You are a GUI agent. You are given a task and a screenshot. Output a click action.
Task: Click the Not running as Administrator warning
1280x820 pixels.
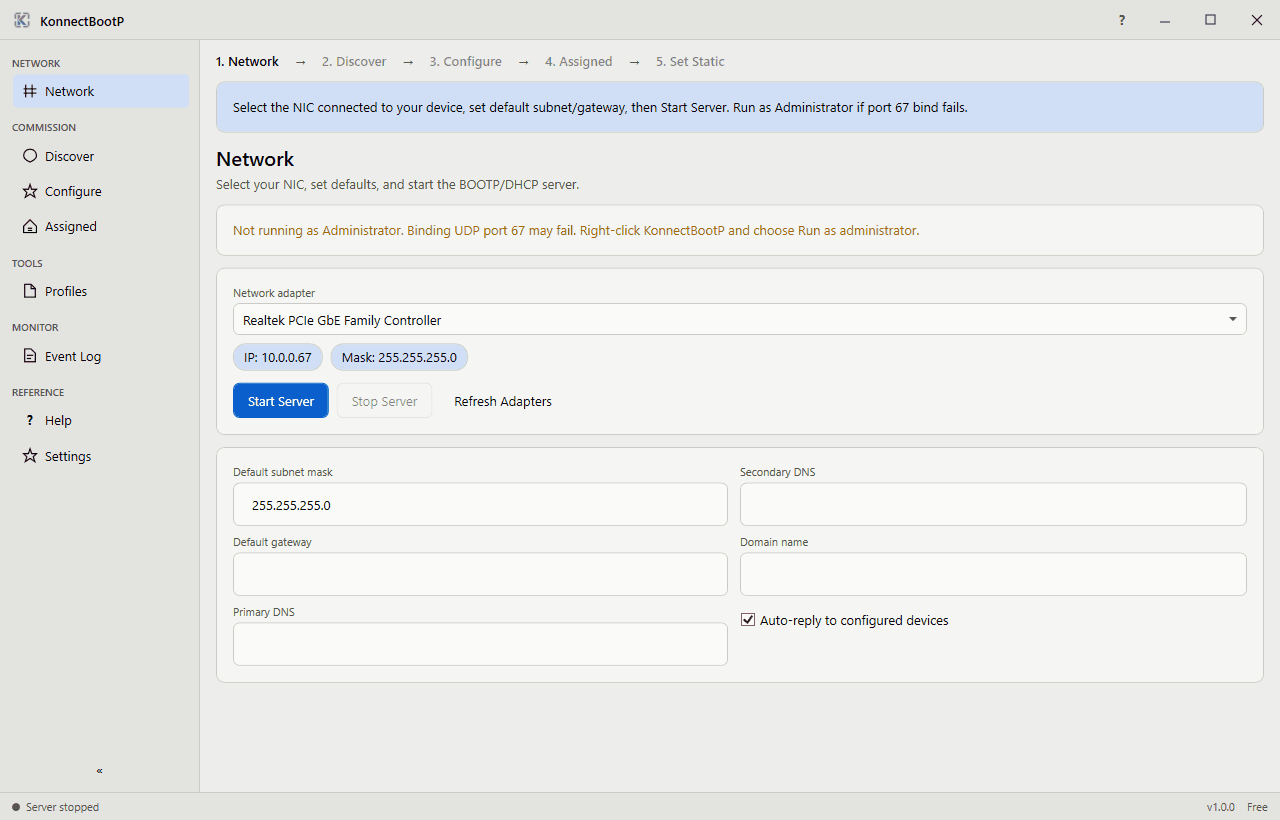tap(740, 230)
